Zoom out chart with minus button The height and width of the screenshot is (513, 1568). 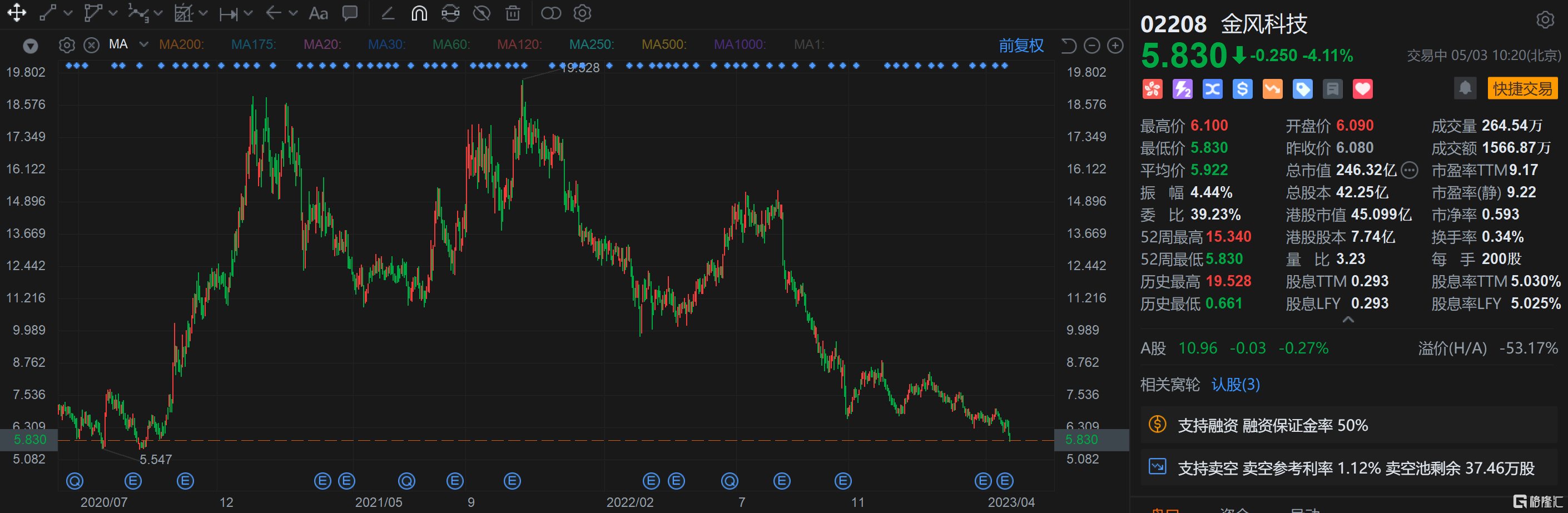pos(1092,46)
